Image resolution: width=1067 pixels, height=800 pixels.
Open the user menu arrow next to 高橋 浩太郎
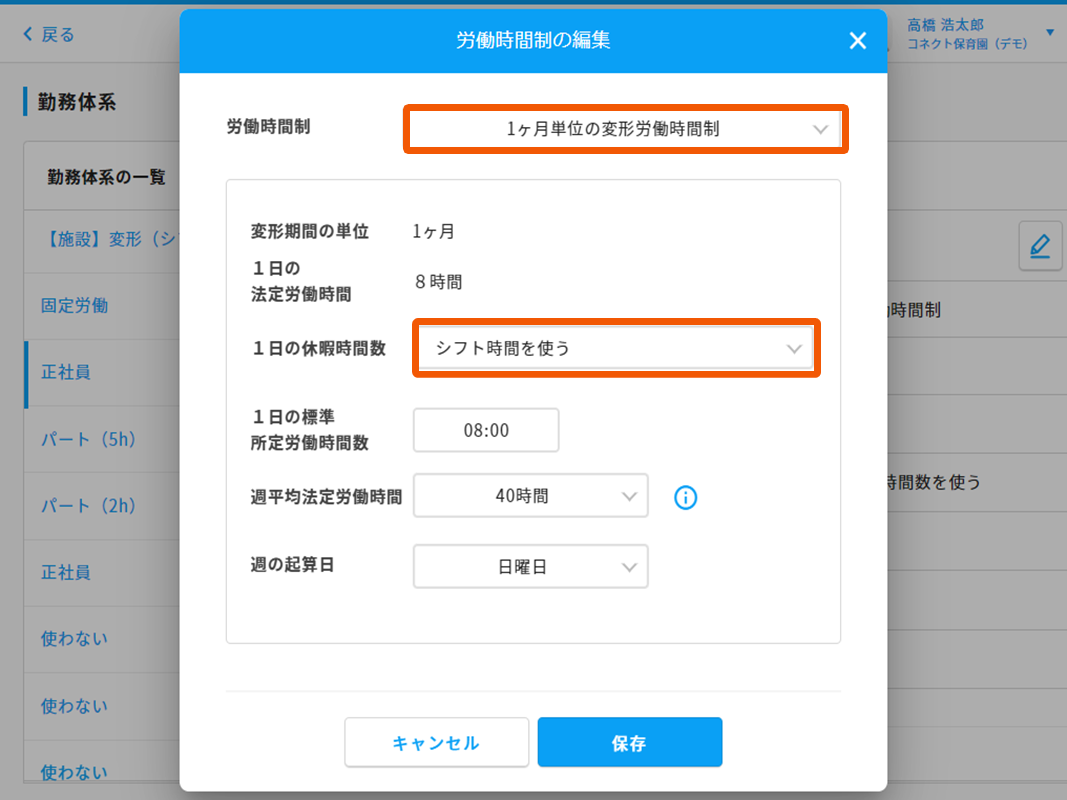(1049, 33)
